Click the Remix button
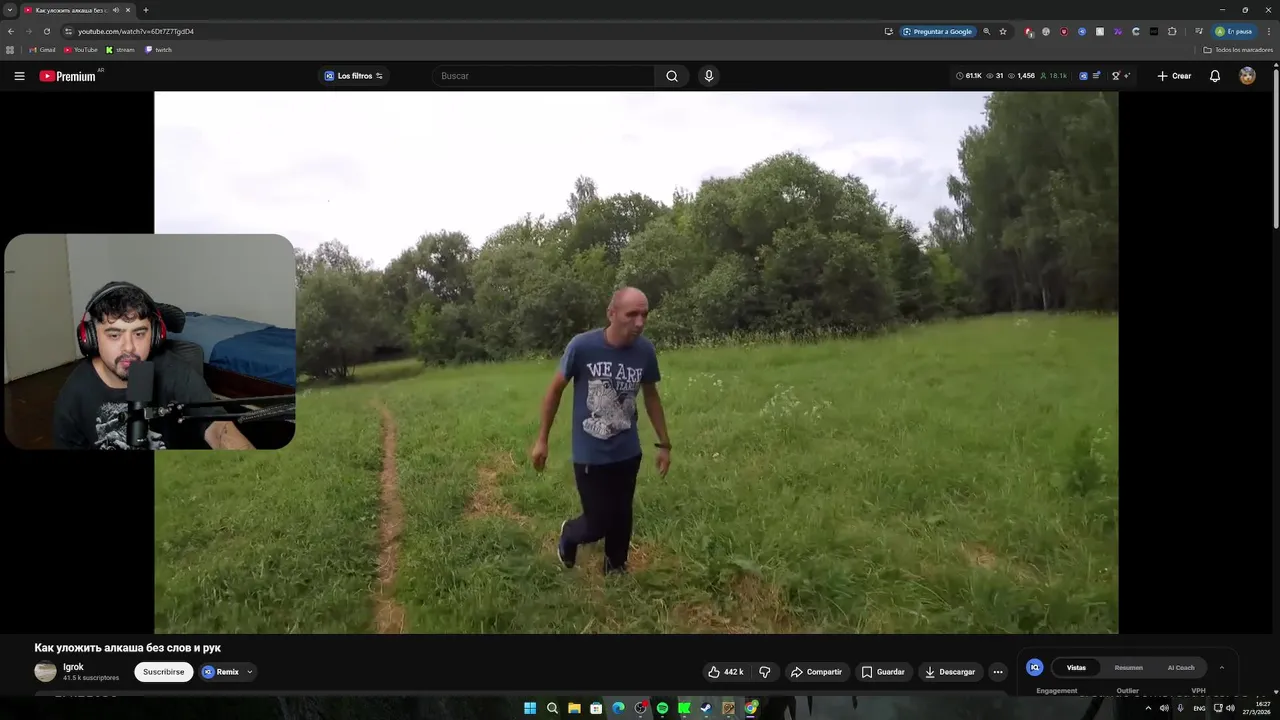 coord(222,672)
